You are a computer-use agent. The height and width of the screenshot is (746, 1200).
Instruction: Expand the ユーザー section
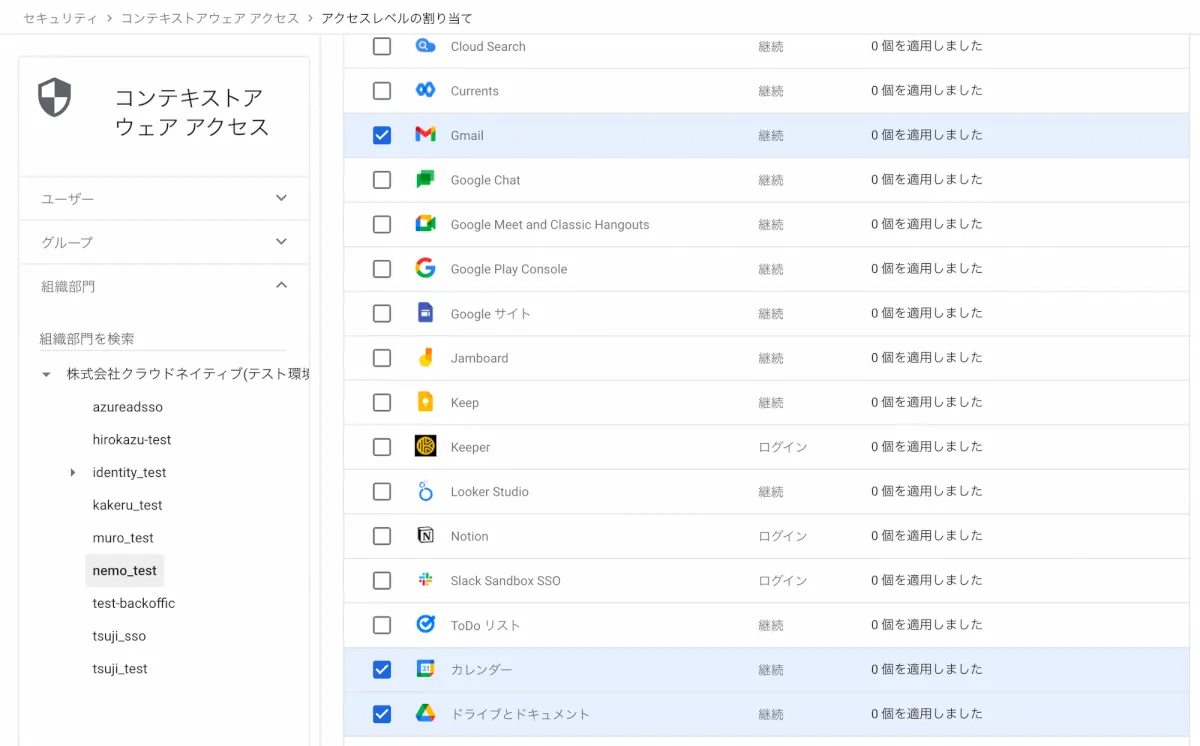[x=281, y=198]
